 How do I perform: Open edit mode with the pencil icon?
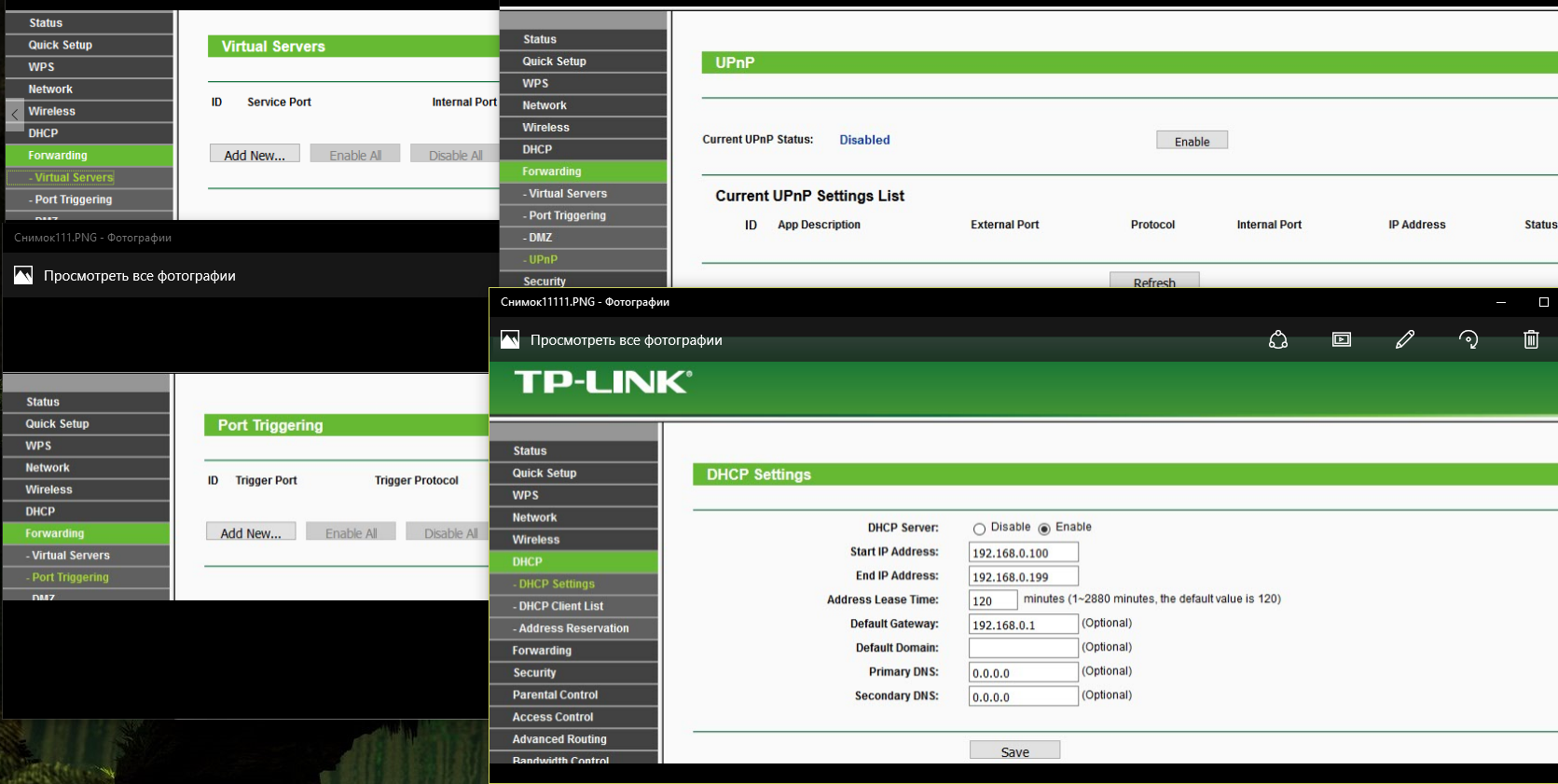pos(1404,340)
